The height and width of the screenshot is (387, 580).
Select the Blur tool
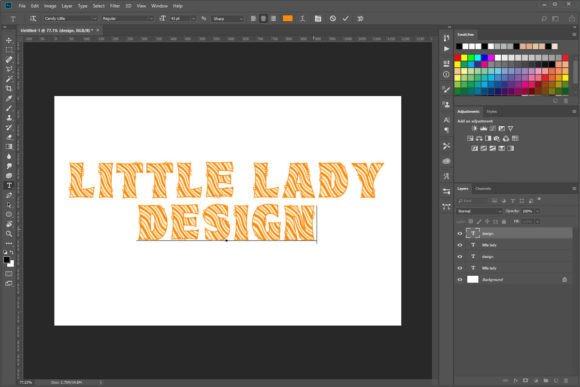(x=9, y=156)
